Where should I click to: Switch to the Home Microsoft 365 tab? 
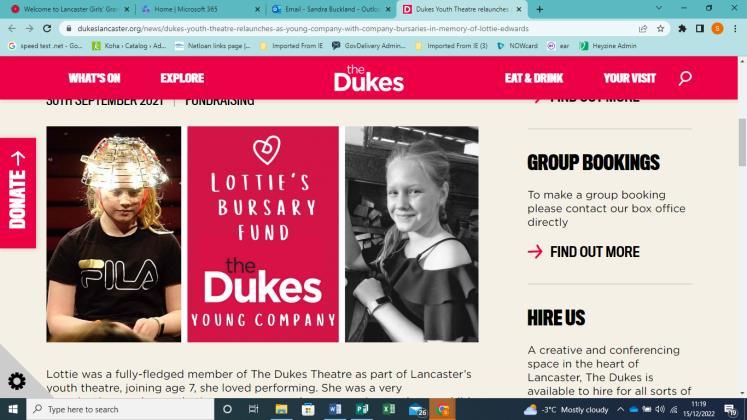[x=201, y=9]
